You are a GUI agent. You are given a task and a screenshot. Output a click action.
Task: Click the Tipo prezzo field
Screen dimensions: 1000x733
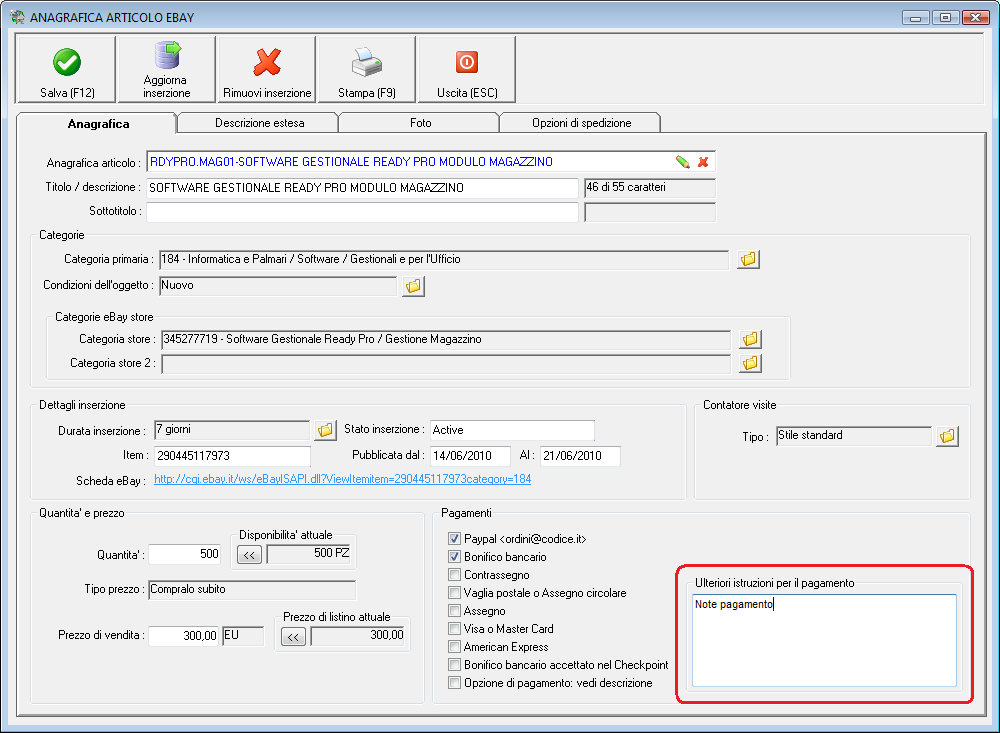point(252,589)
